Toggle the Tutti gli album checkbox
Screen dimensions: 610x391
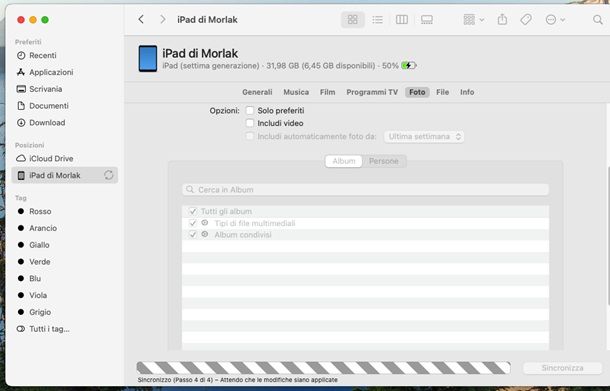click(193, 211)
